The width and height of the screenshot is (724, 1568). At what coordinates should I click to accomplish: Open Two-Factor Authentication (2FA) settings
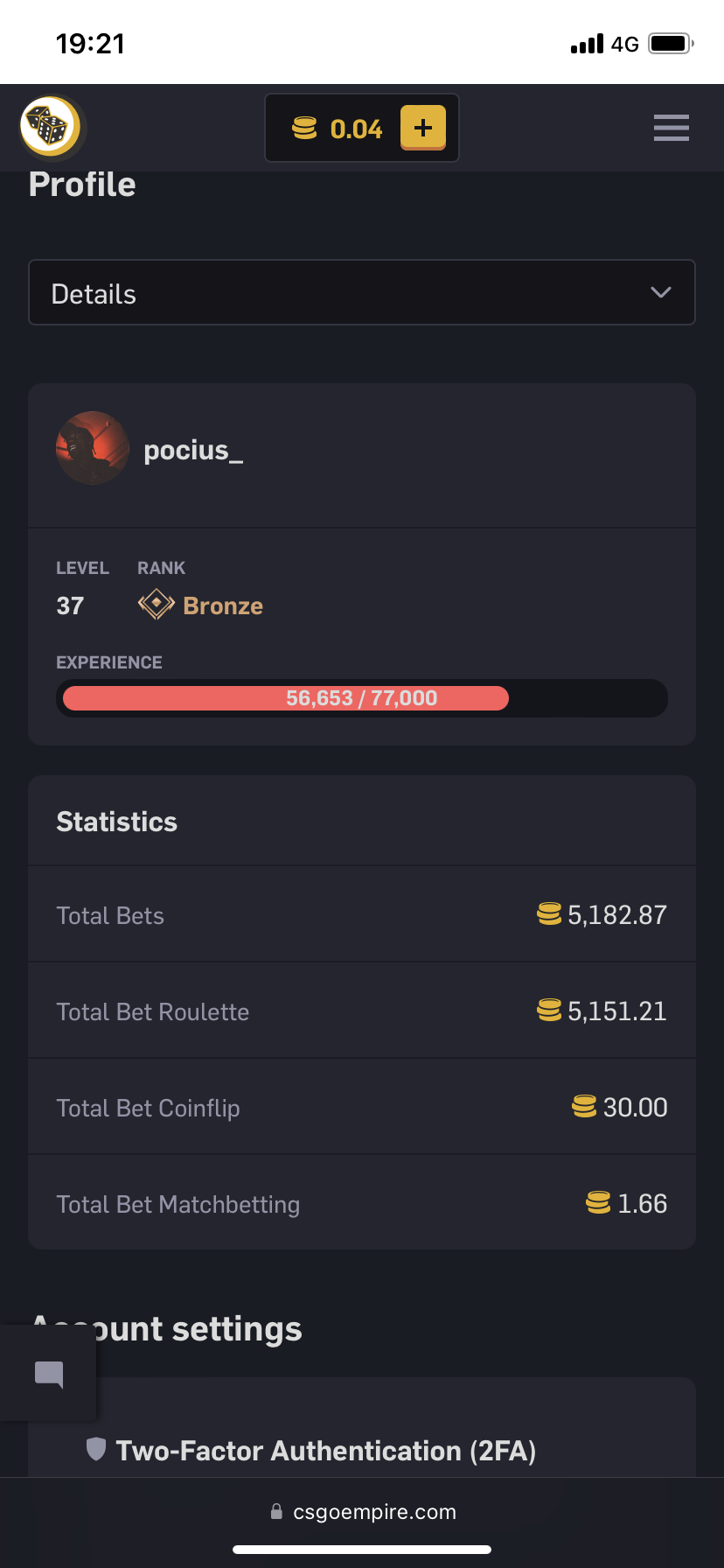325,1451
